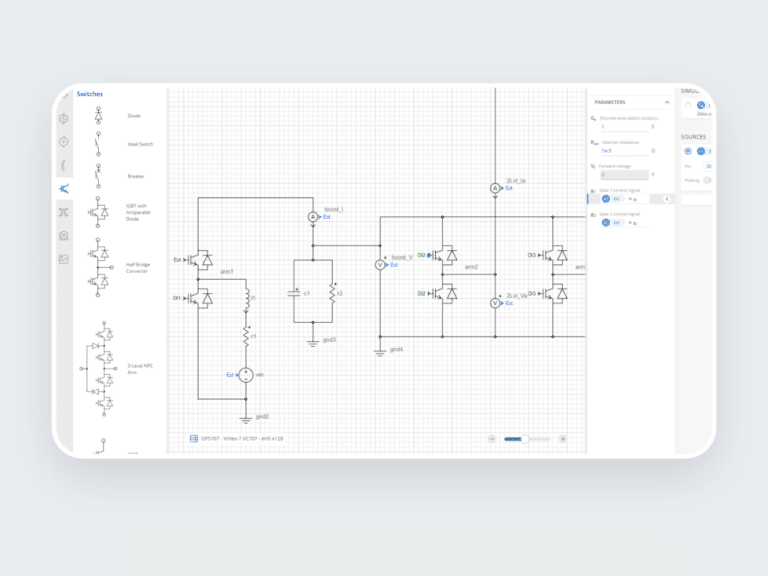
Task: Select capacitor c1 in the schematic
Action: tap(294, 293)
